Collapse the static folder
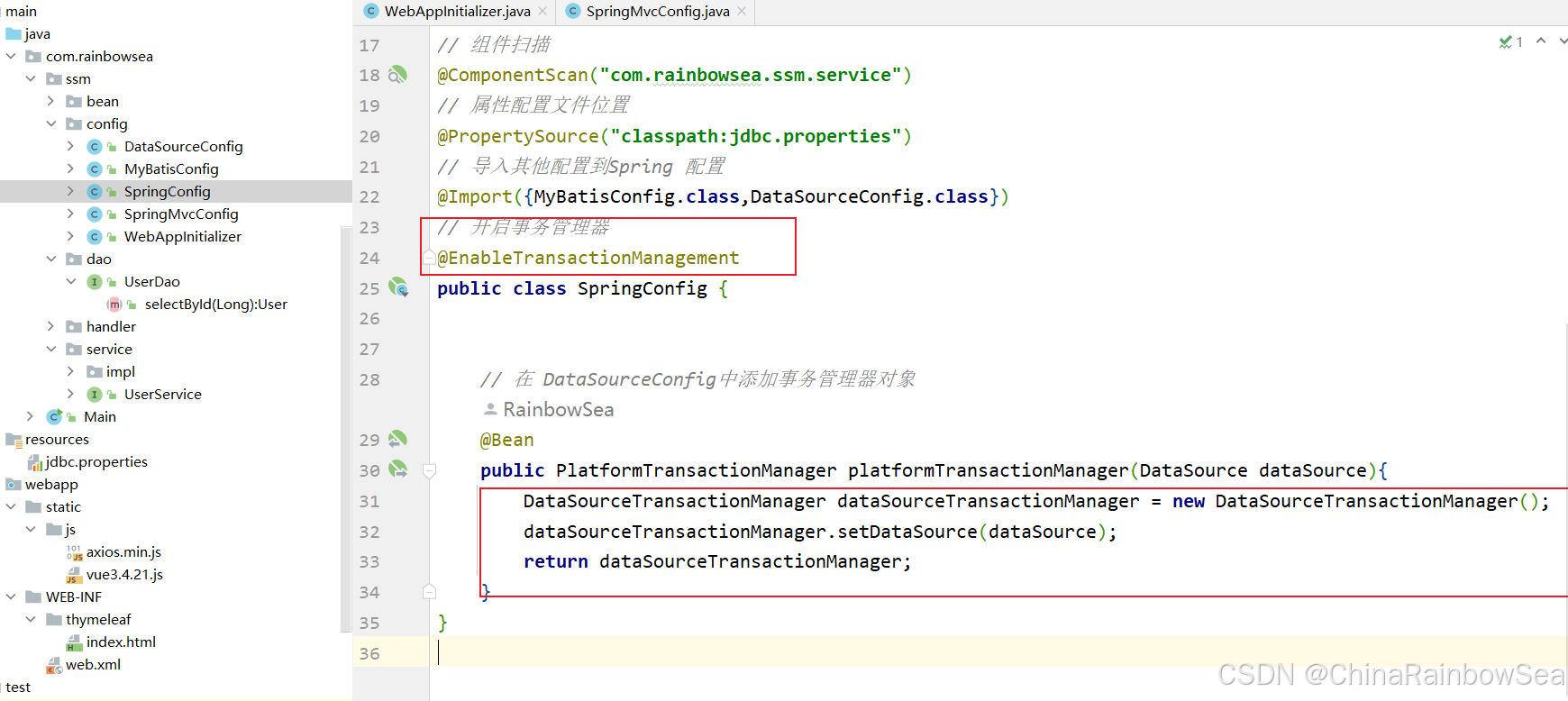1568x701 pixels. (11, 506)
